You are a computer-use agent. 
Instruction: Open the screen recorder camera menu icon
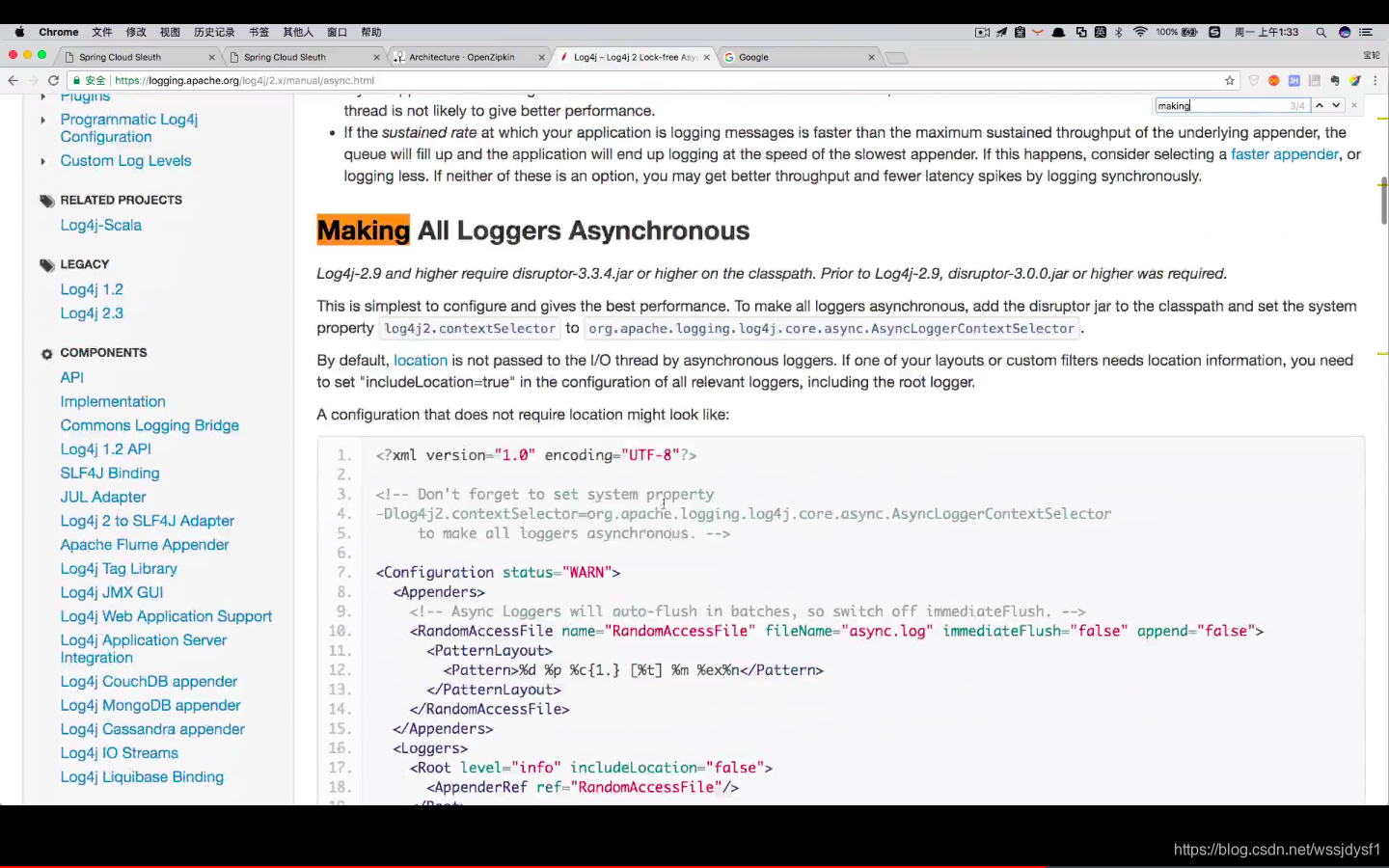click(982, 32)
